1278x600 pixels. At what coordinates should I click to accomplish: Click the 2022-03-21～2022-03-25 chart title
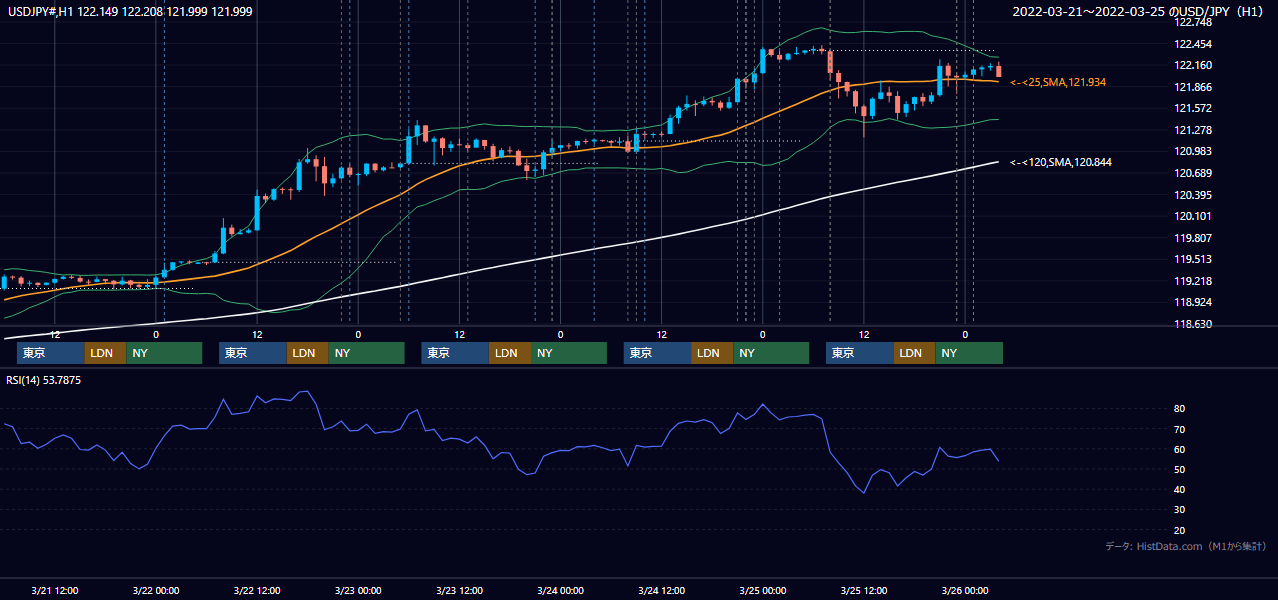click(1138, 11)
